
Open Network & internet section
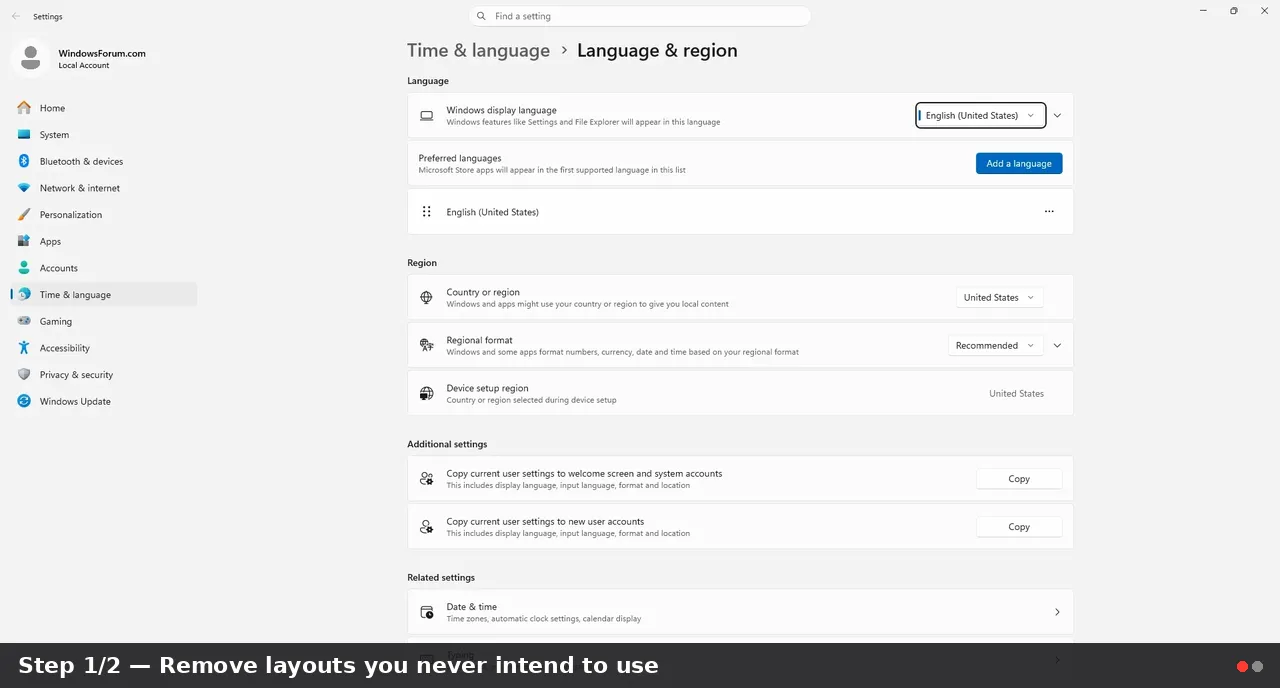104,188
